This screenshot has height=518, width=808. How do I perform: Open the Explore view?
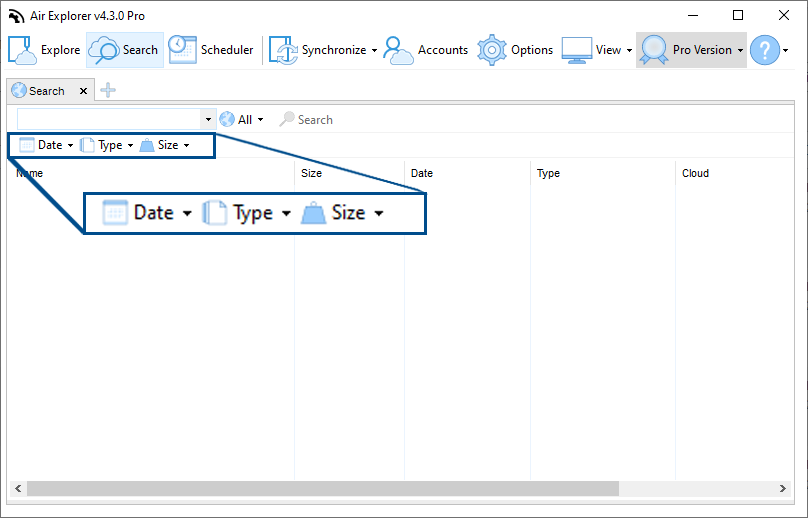coord(44,50)
